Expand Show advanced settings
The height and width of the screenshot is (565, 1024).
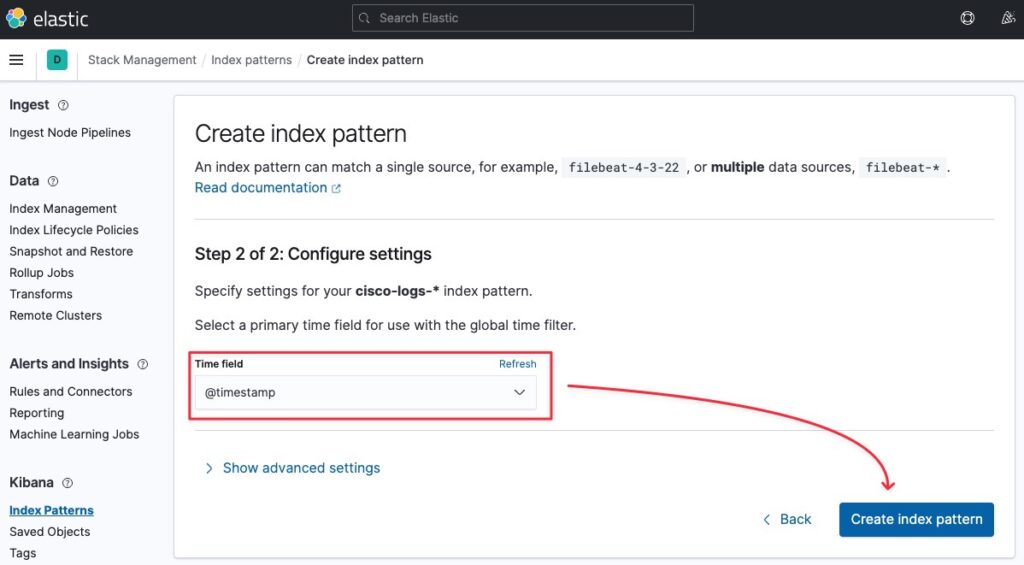(x=292, y=468)
